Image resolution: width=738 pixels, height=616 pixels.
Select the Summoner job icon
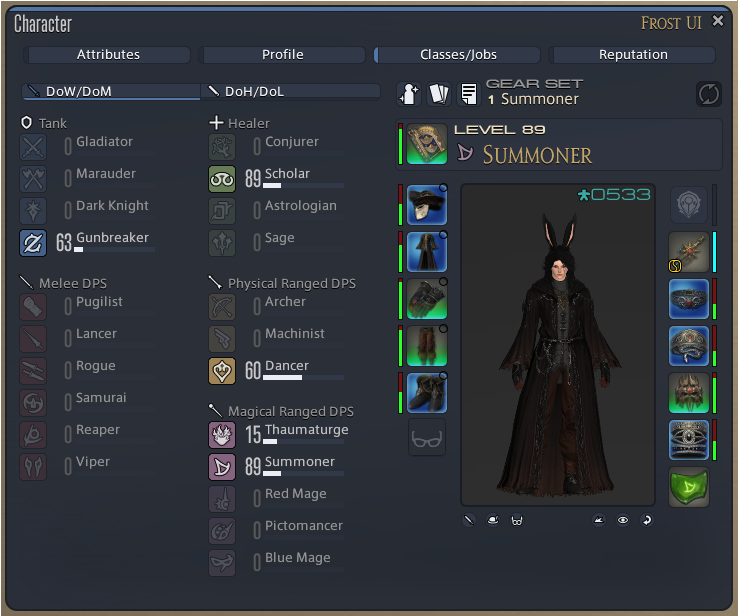click(x=222, y=467)
